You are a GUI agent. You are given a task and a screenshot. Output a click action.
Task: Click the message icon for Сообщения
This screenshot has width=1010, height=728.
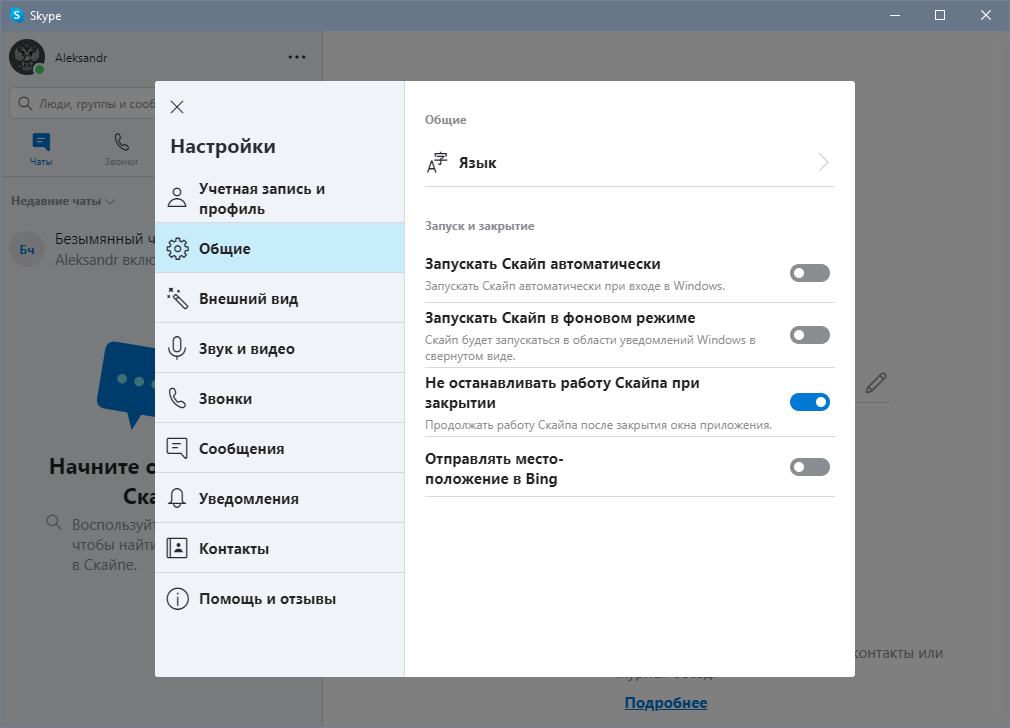point(177,449)
